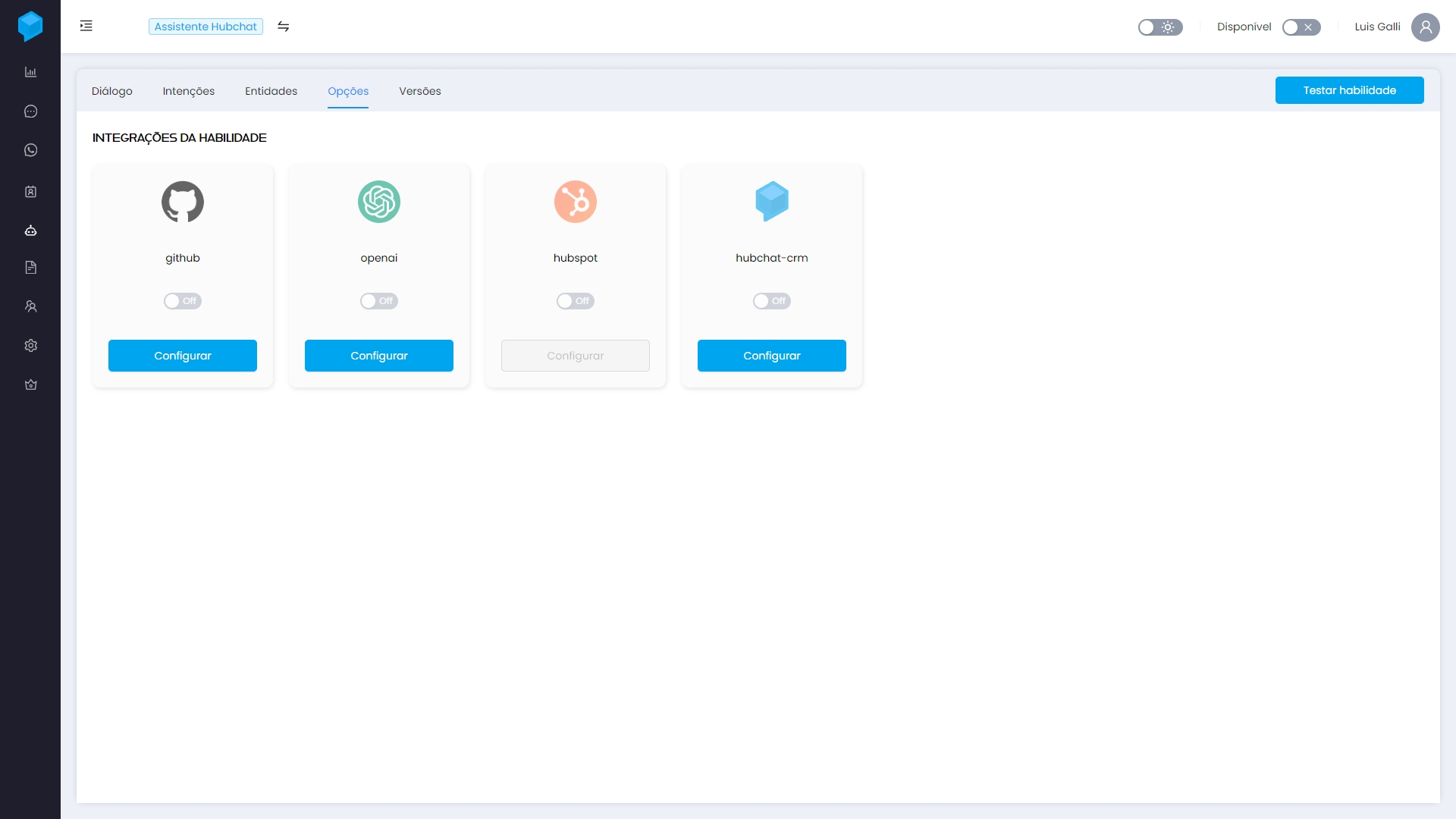This screenshot has width=1456, height=819.
Task: Click the hubchat-crm cube icon
Action: click(772, 202)
